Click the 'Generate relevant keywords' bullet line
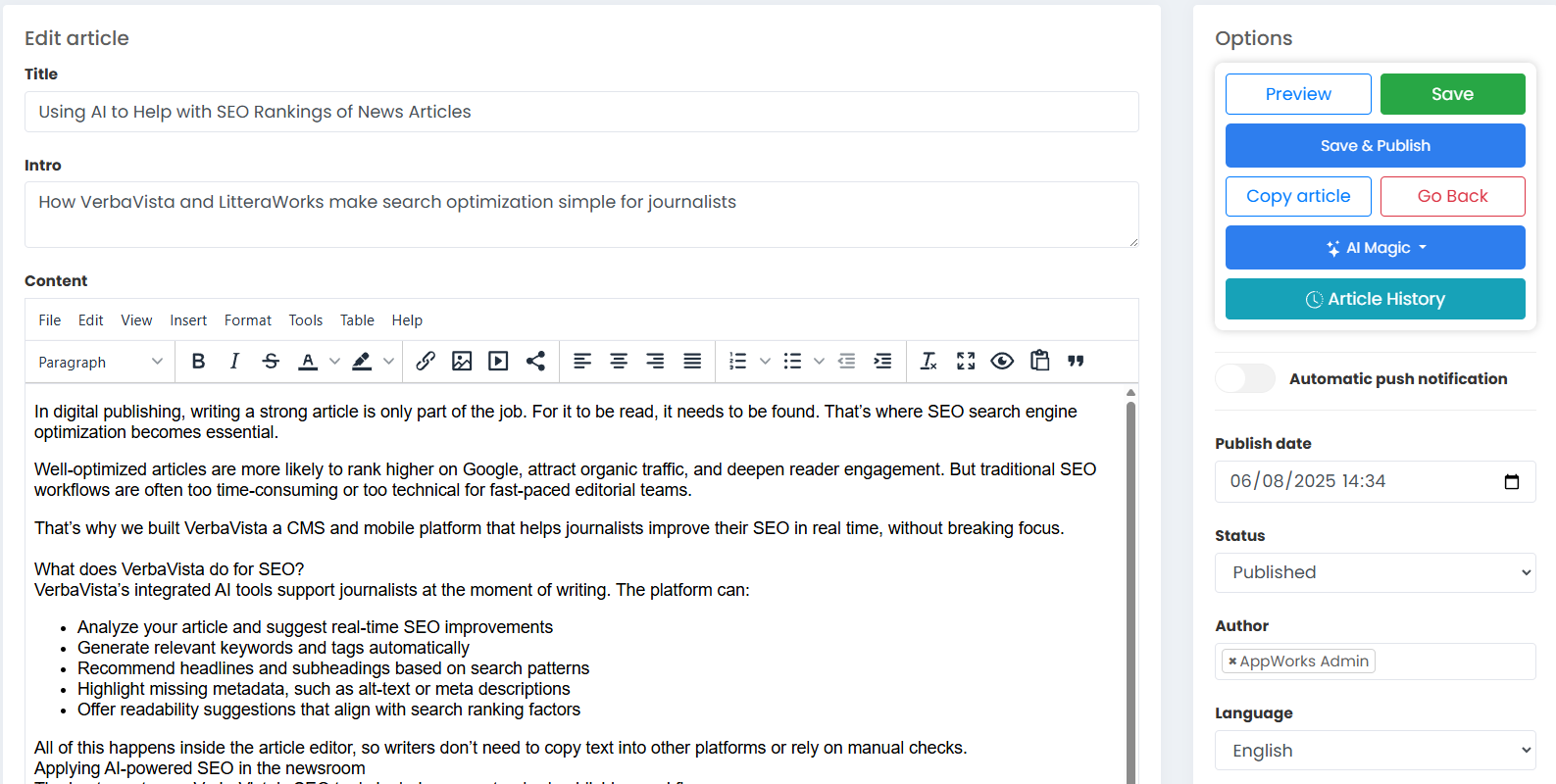The height and width of the screenshot is (784, 1556). point(274,648)
